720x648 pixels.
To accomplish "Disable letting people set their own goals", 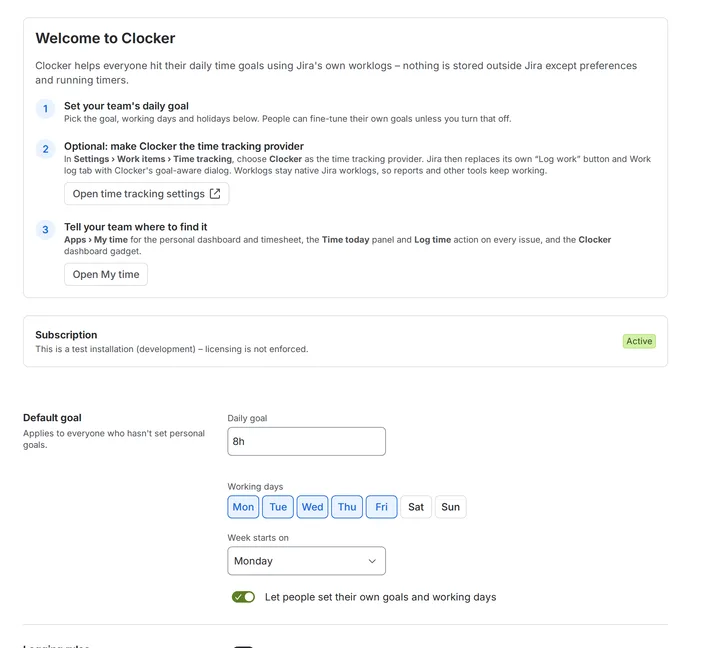I will 243,597.
